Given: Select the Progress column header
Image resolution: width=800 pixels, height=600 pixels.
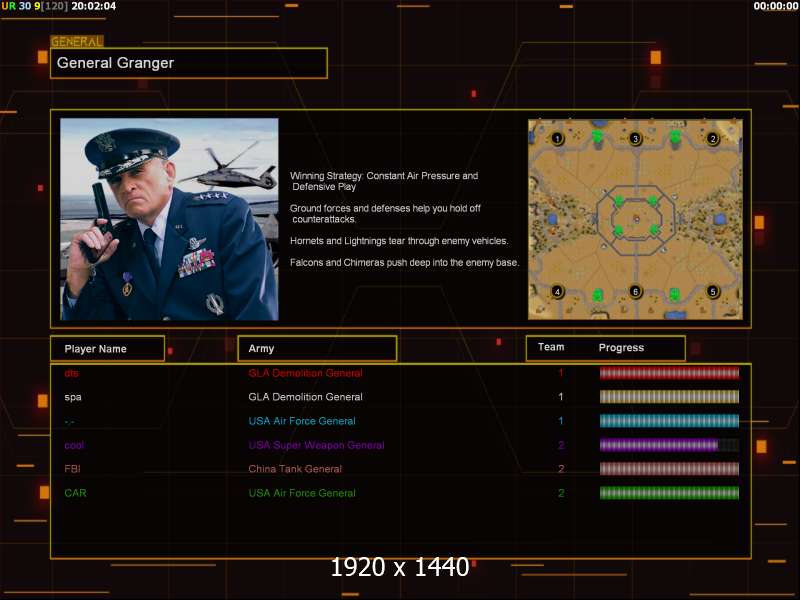Looking at the screenshot, I should 621,347.
